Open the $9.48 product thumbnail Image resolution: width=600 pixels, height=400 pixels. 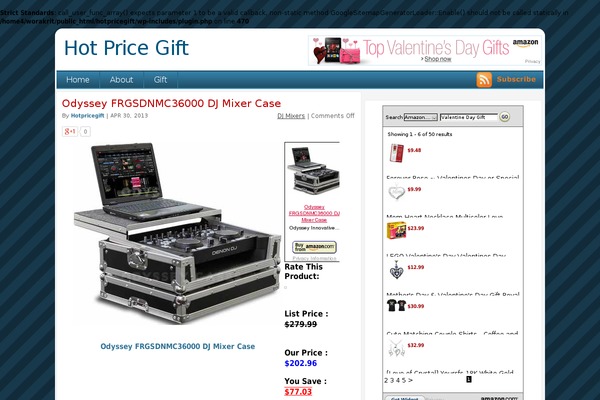pos(396,153)
